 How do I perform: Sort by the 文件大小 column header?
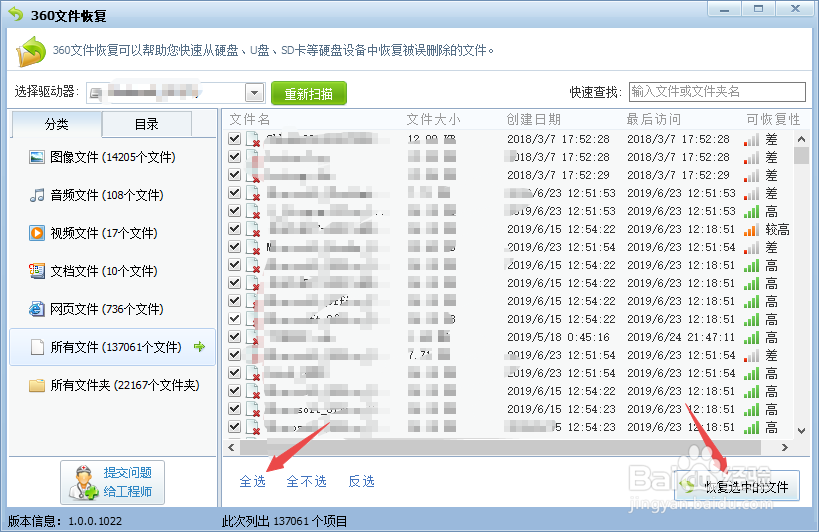(x=433, y=120)
